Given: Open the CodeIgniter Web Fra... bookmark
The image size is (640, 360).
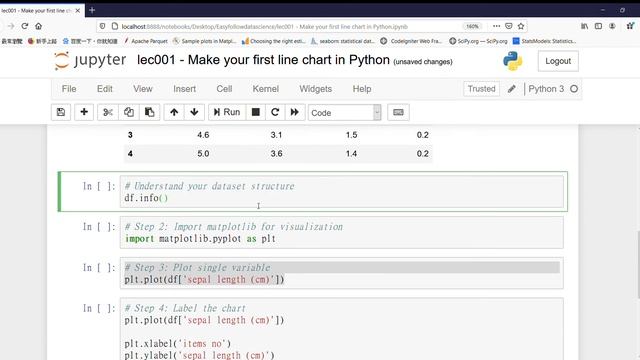Looking at the screenshot, I should 411,41.
